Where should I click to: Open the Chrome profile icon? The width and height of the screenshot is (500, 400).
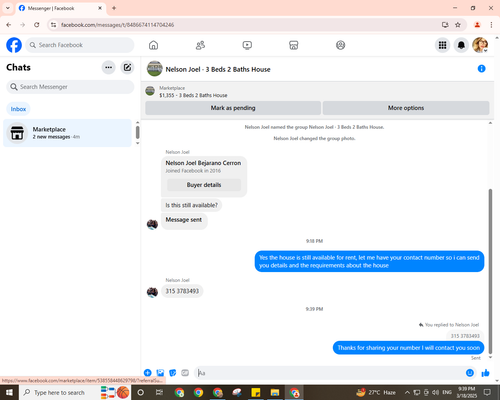pos(477,25)
